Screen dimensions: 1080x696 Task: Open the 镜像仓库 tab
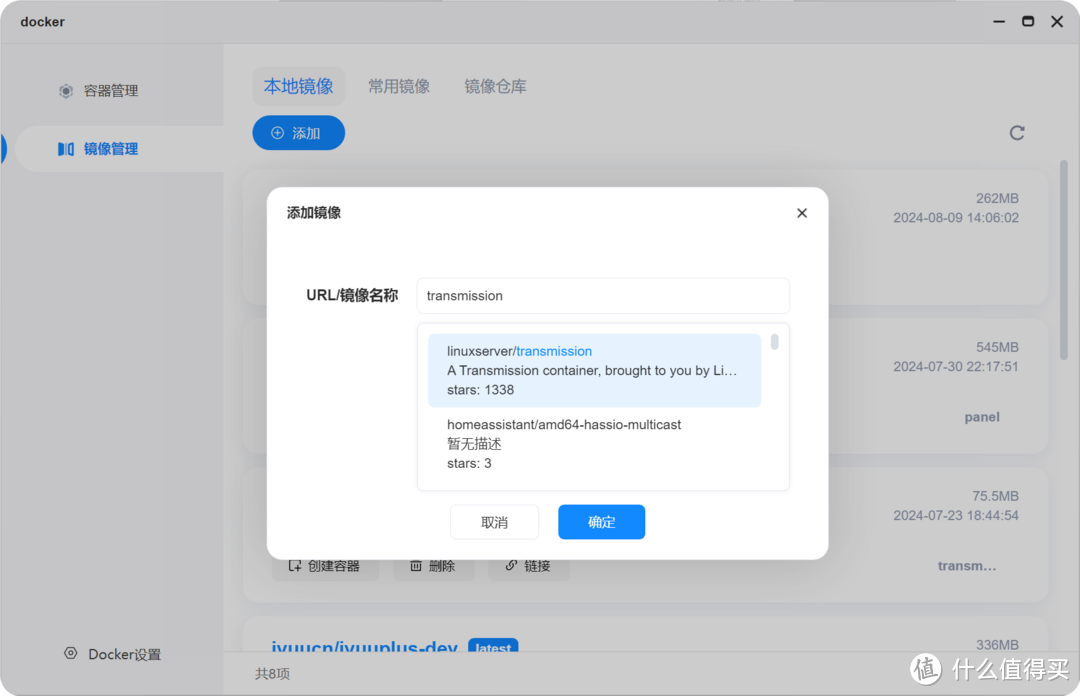click(495, 86)
